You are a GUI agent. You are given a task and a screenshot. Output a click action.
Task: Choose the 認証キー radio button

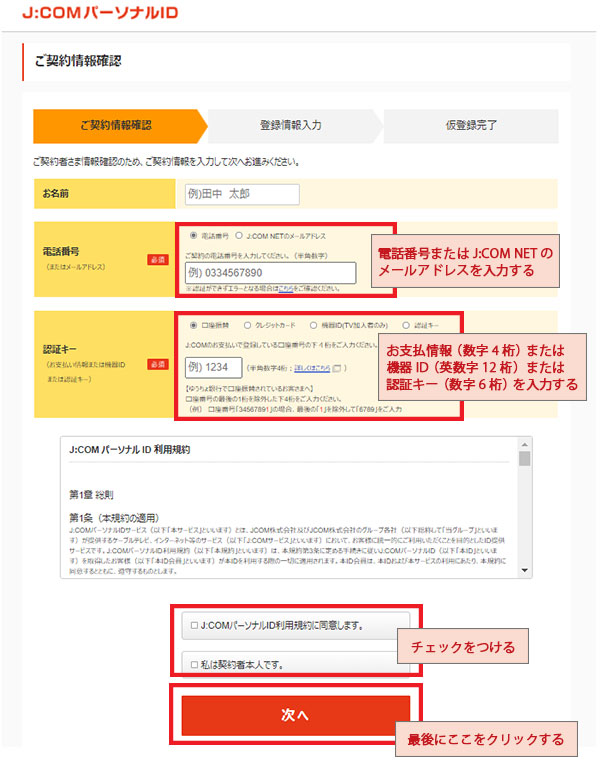406,325
